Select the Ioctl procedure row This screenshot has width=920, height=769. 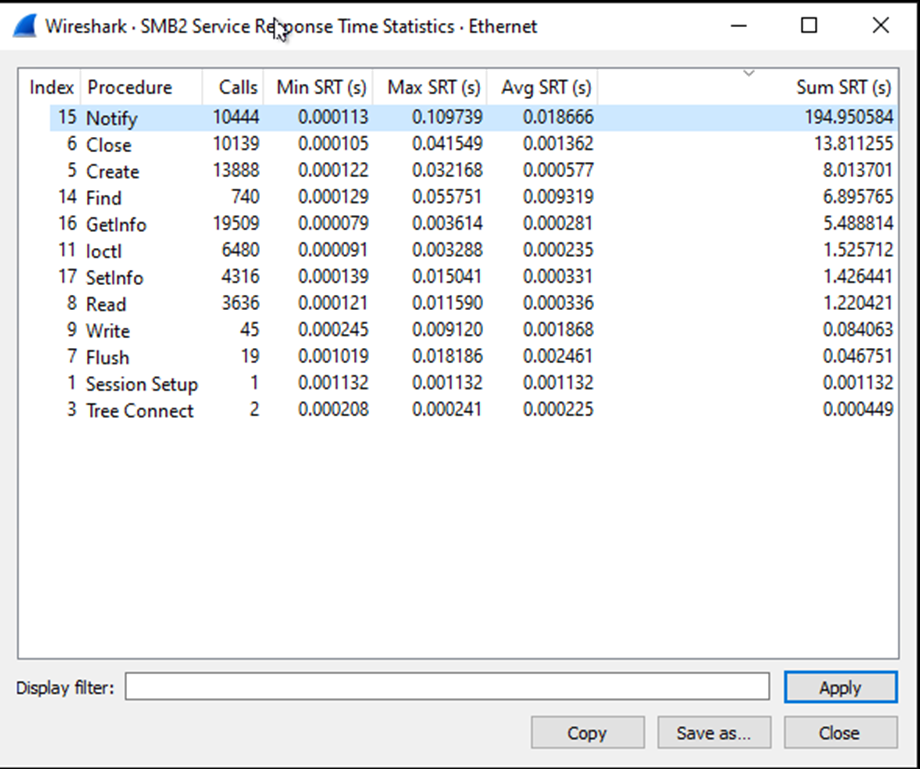[x=473, y=250]
